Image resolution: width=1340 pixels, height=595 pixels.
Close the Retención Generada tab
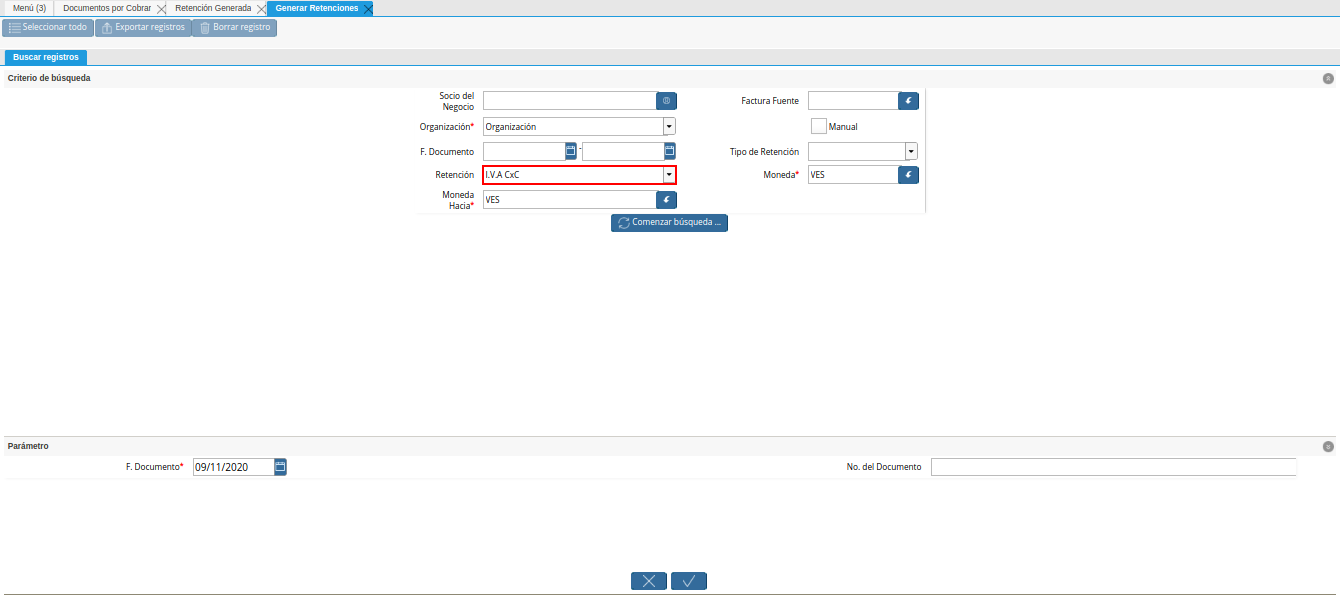(x=261, y=8)
